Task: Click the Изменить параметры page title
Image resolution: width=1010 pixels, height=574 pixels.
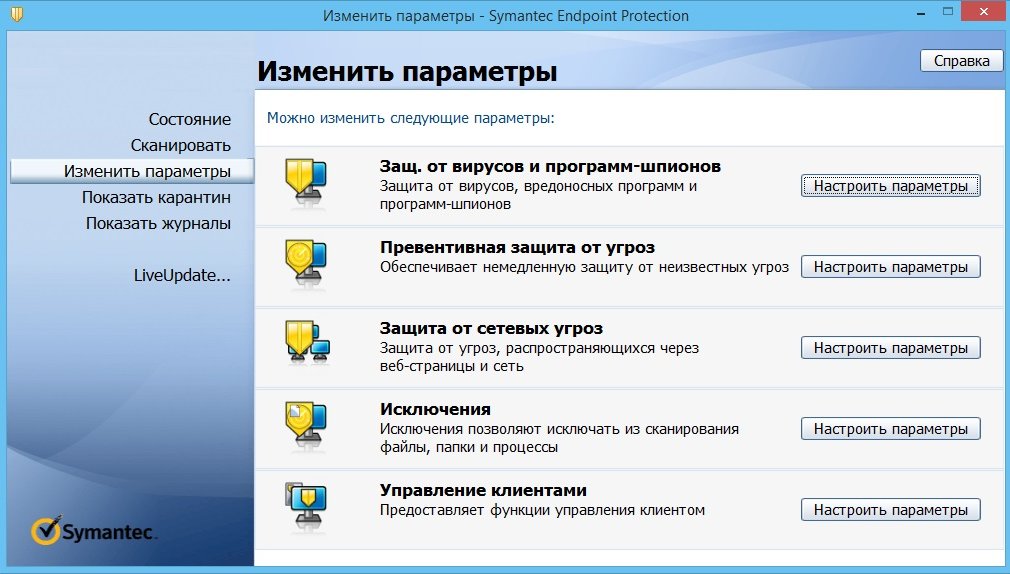Action: tap(407, 72)
